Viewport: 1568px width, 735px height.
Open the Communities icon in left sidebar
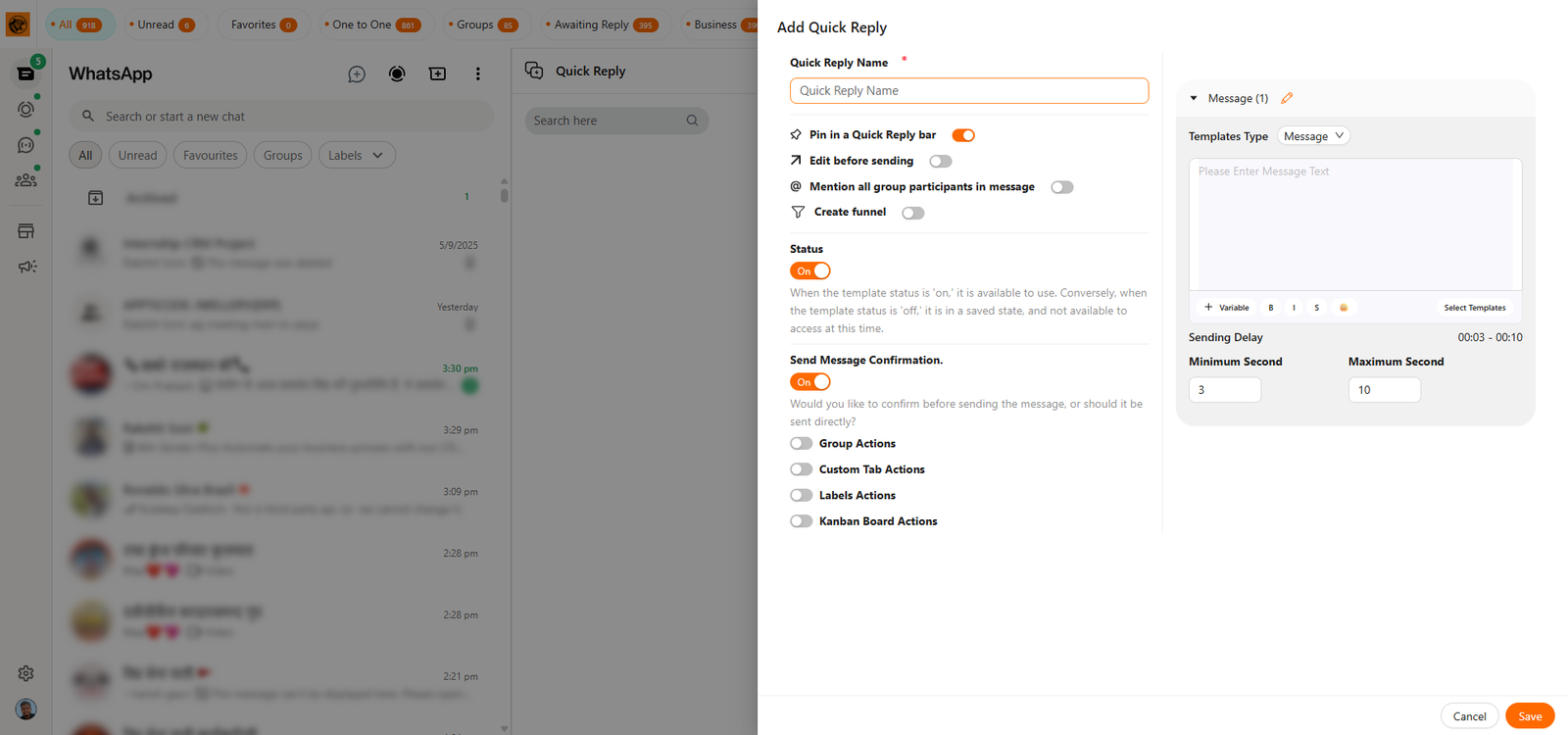[x=26, y=180]
